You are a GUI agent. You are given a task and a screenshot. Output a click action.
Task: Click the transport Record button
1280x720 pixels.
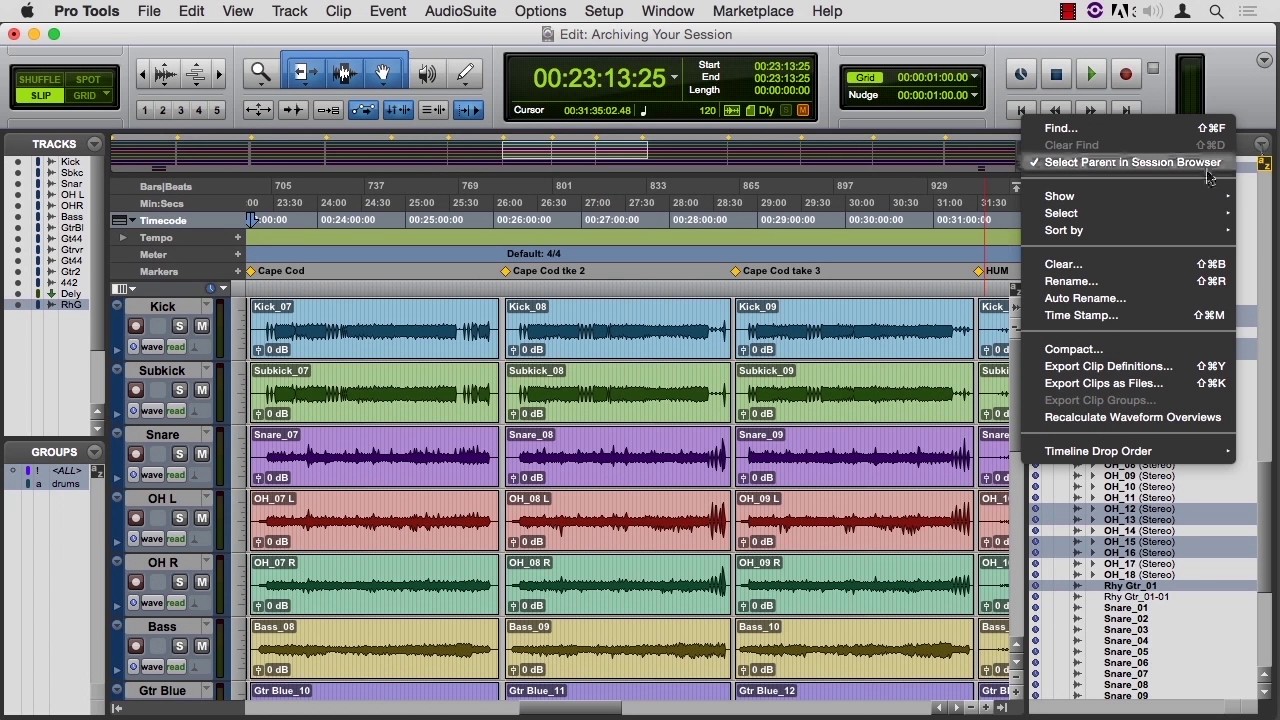(x=1126, y=74)
